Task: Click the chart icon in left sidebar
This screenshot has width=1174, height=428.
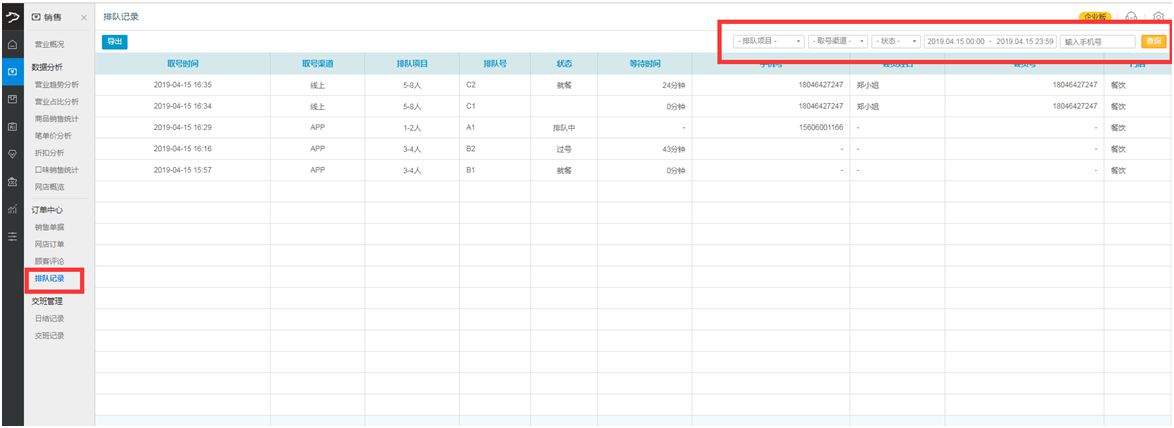Action: (x=12, y=209)
